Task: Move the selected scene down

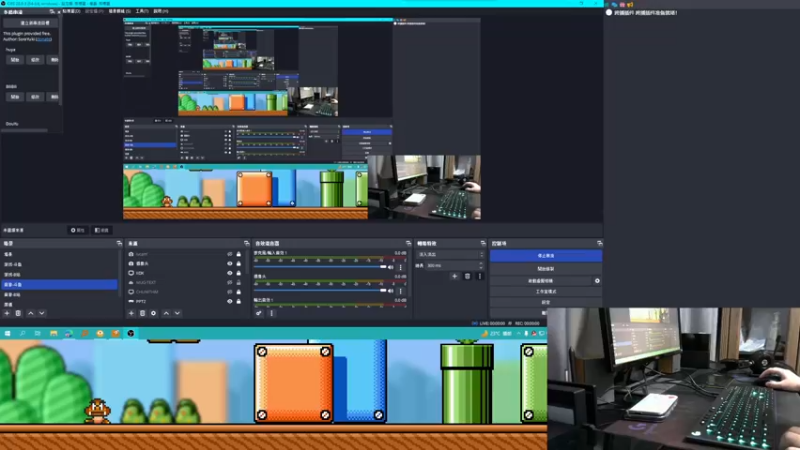Action: pyautogui.click(x=42, y=313)
